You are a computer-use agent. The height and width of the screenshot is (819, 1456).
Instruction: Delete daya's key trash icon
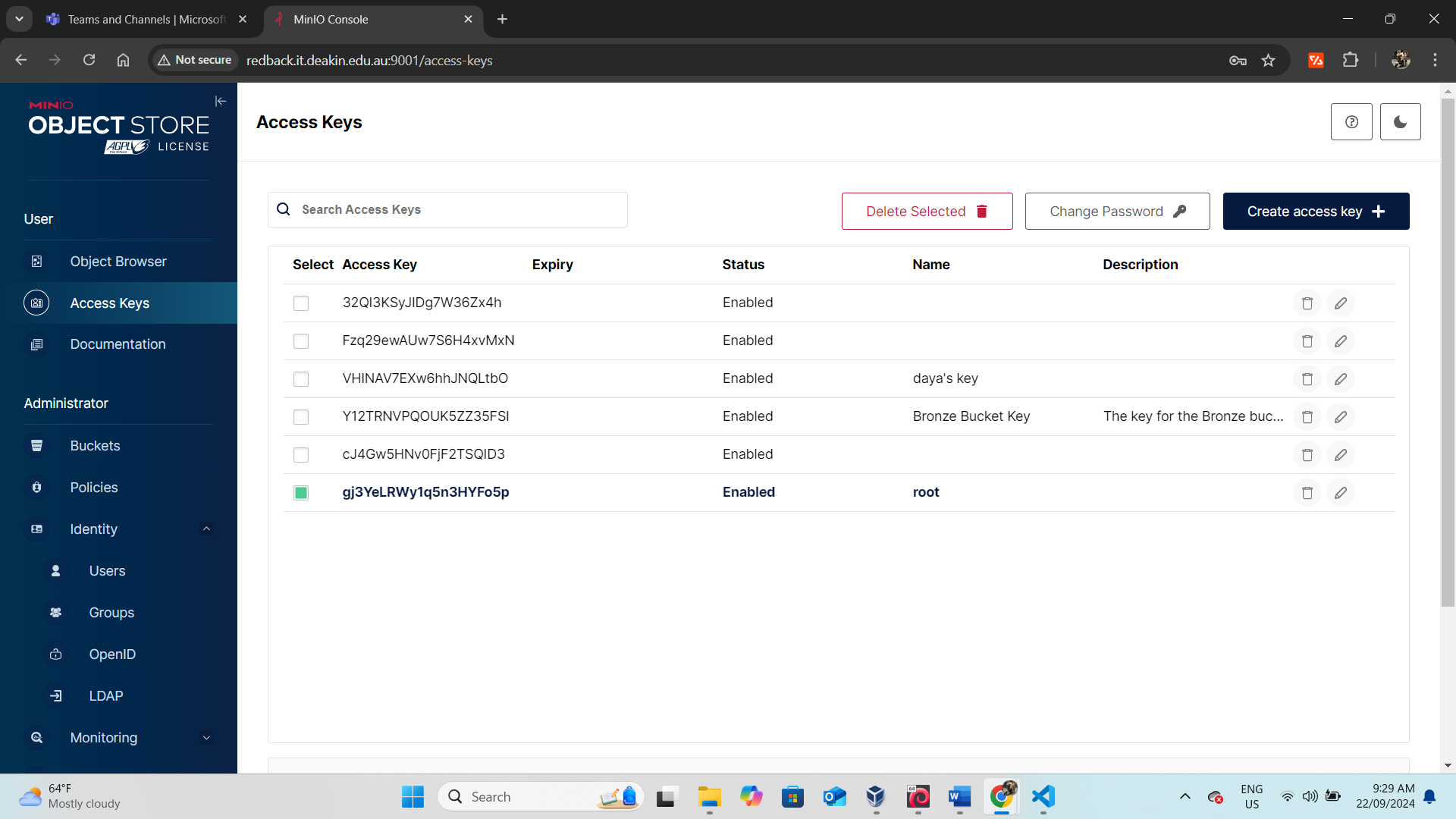click(x=1307, y=379)
